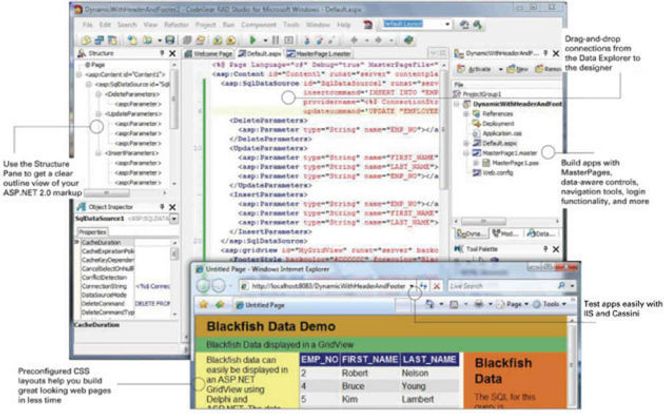Image resolution: width=664 pixels, height=416 pixels.
Task: Select the CacheDuration property row
Action: tap(126, 243)
